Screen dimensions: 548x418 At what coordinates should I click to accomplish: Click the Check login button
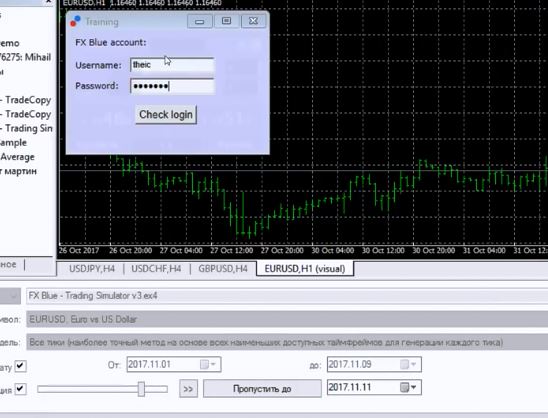pyautogui.click(x=166, y=115)
